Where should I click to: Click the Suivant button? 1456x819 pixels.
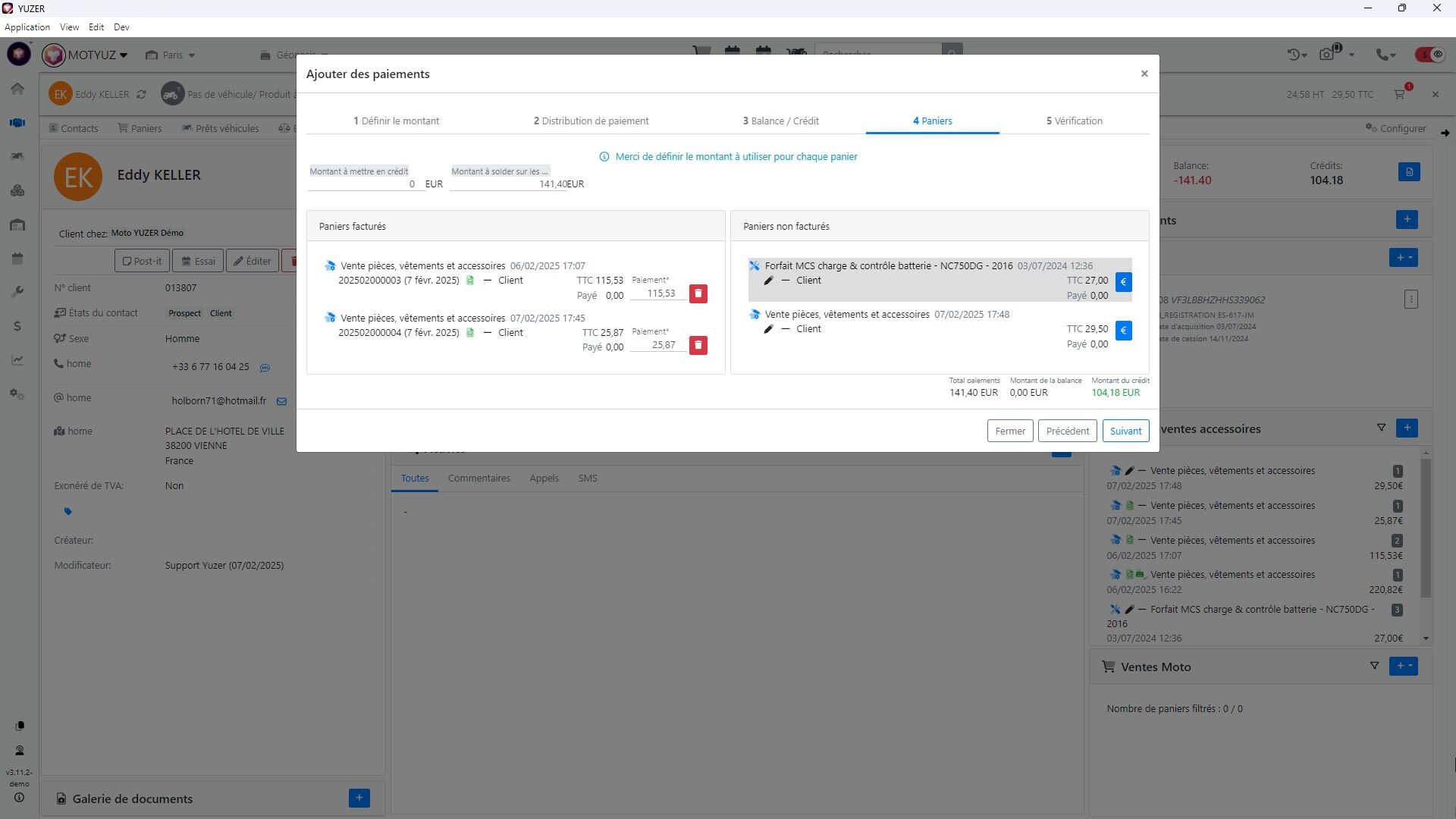coord(1125,431)
